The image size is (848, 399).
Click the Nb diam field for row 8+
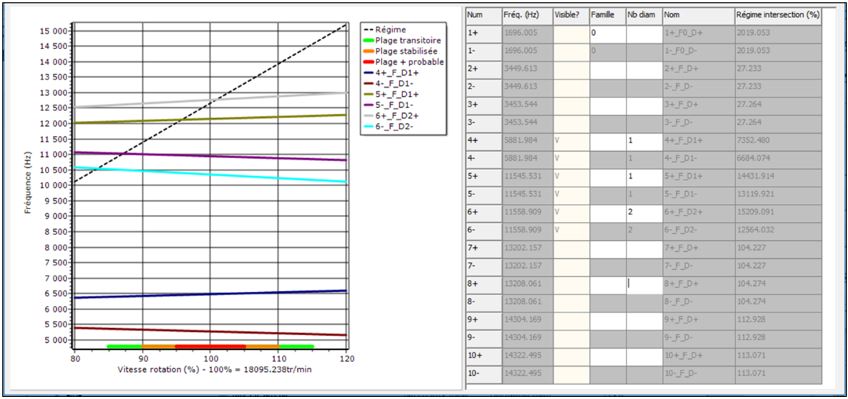tap(644, 284)
